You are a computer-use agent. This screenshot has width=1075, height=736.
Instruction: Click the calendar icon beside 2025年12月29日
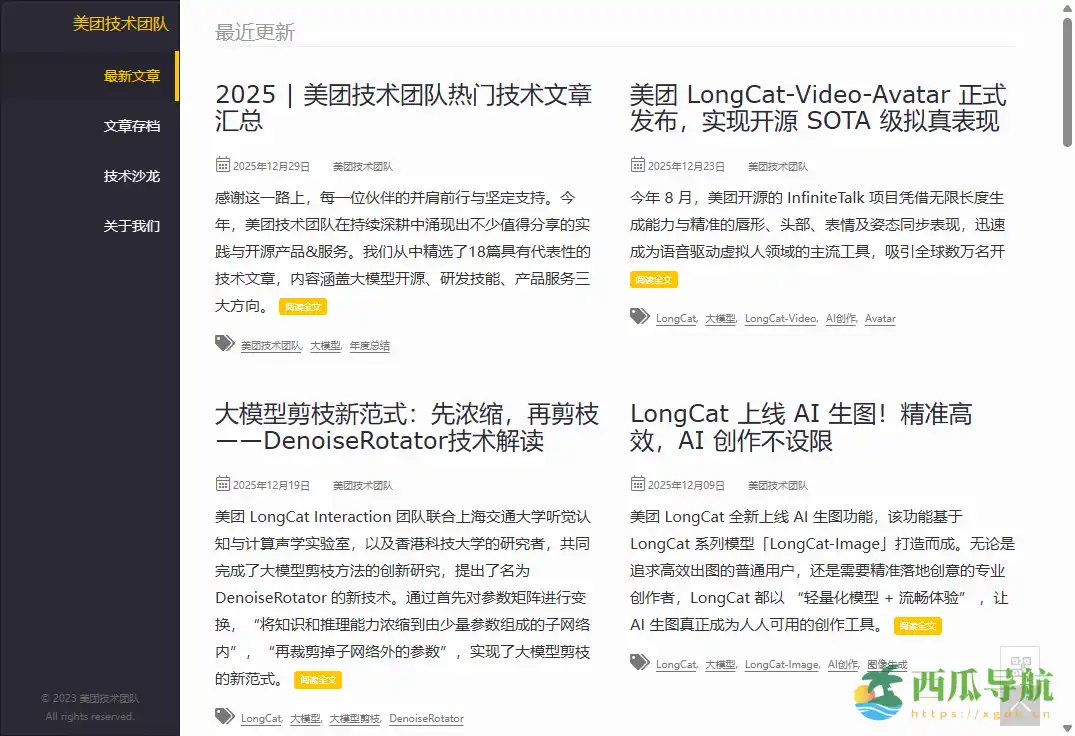222,165
